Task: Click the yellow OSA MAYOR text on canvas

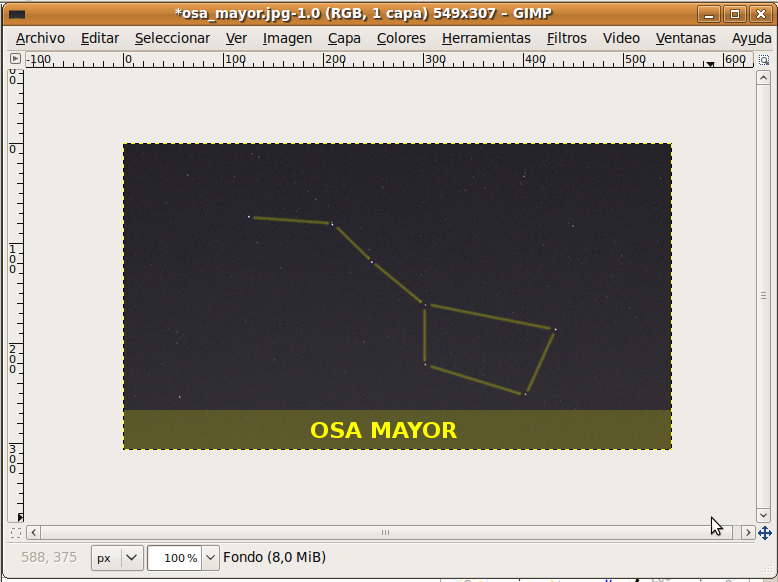Action: click(383, 430)
